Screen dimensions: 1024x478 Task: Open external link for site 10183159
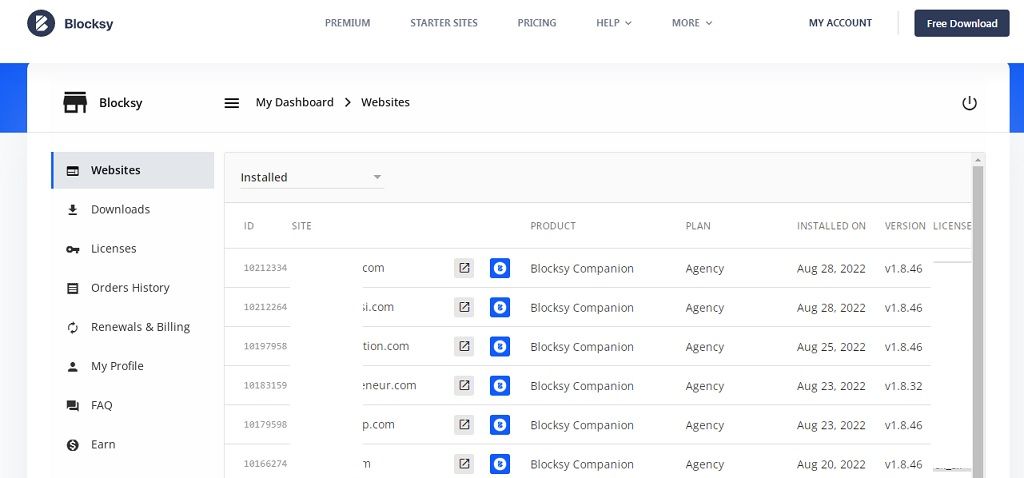click(464, 385)
